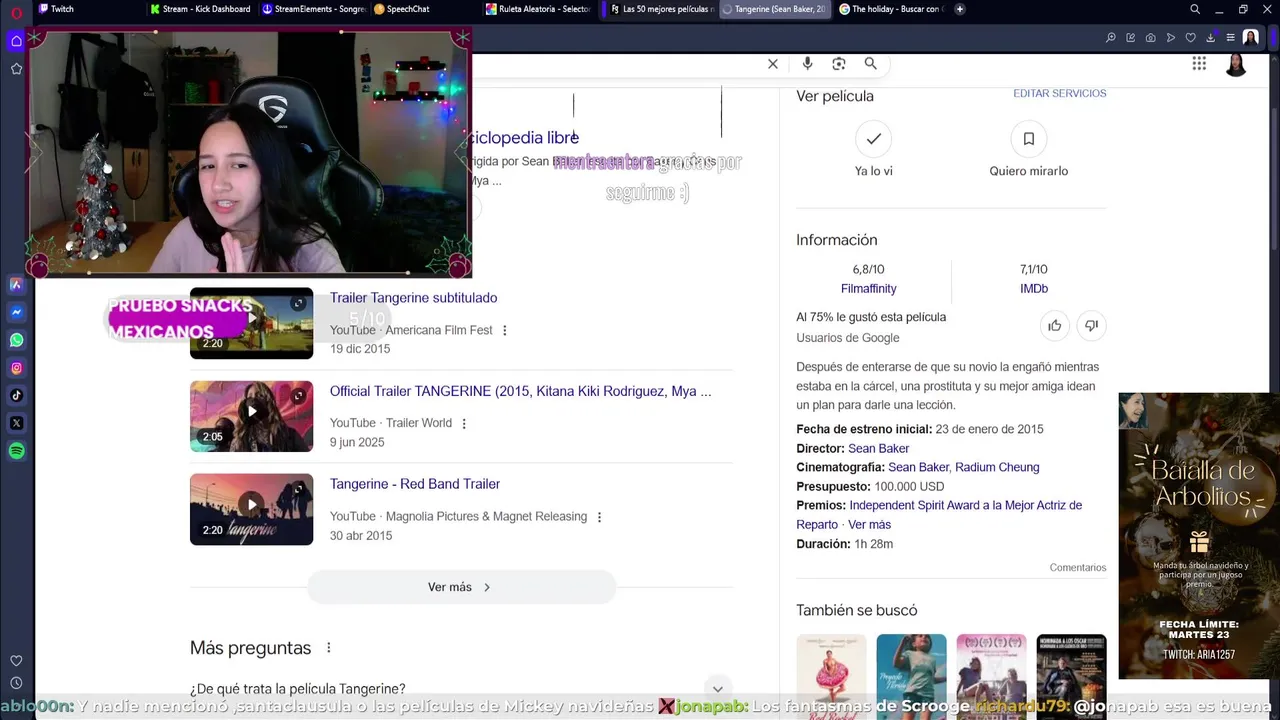Image resolution: width=1280 pixels, height=720 pixels.
Task: Open a new tab with plus
Action: pyautogui.click(x=960, y=9)
